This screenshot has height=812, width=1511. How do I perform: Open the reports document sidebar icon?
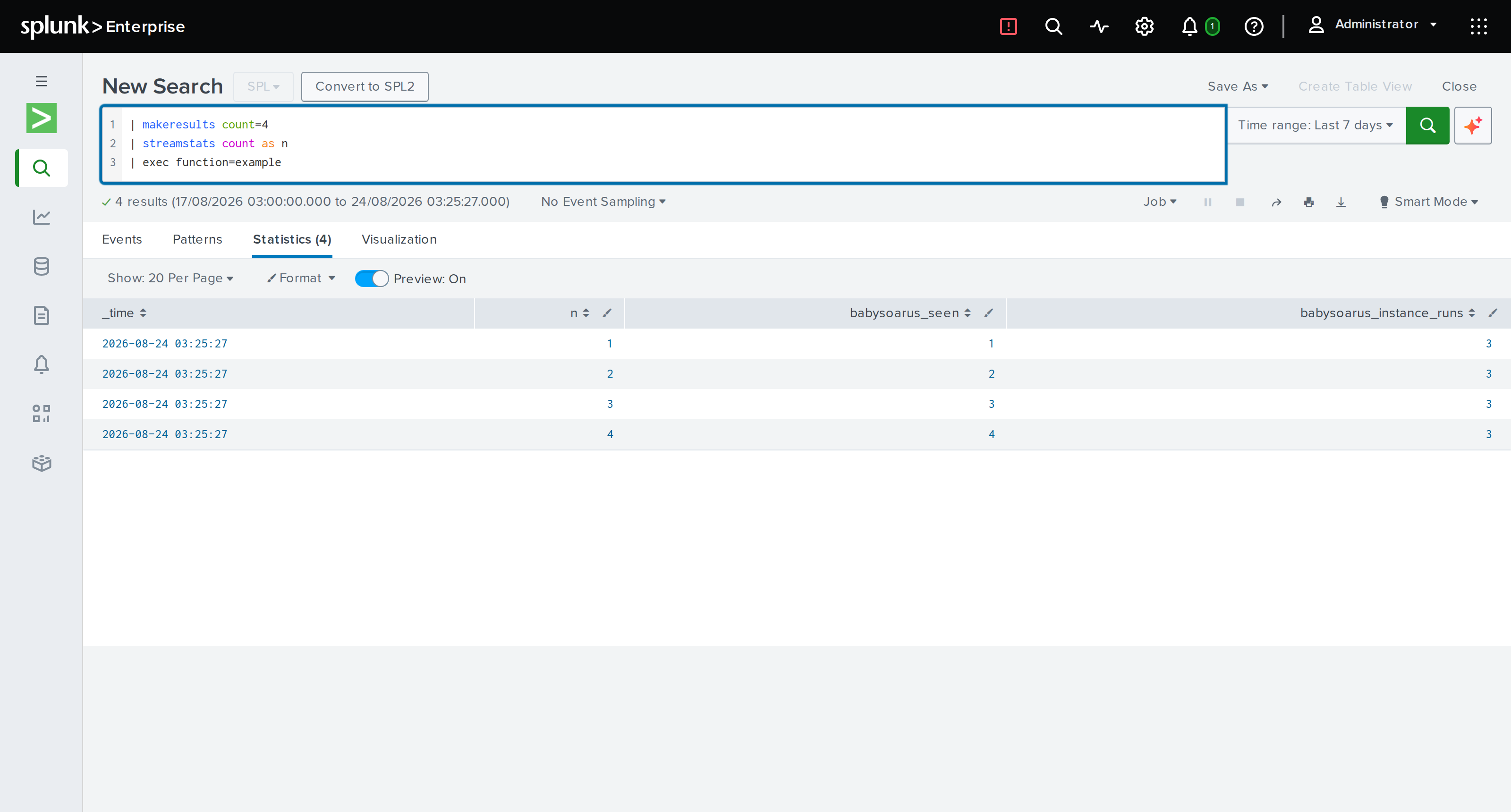coord(41,315)
